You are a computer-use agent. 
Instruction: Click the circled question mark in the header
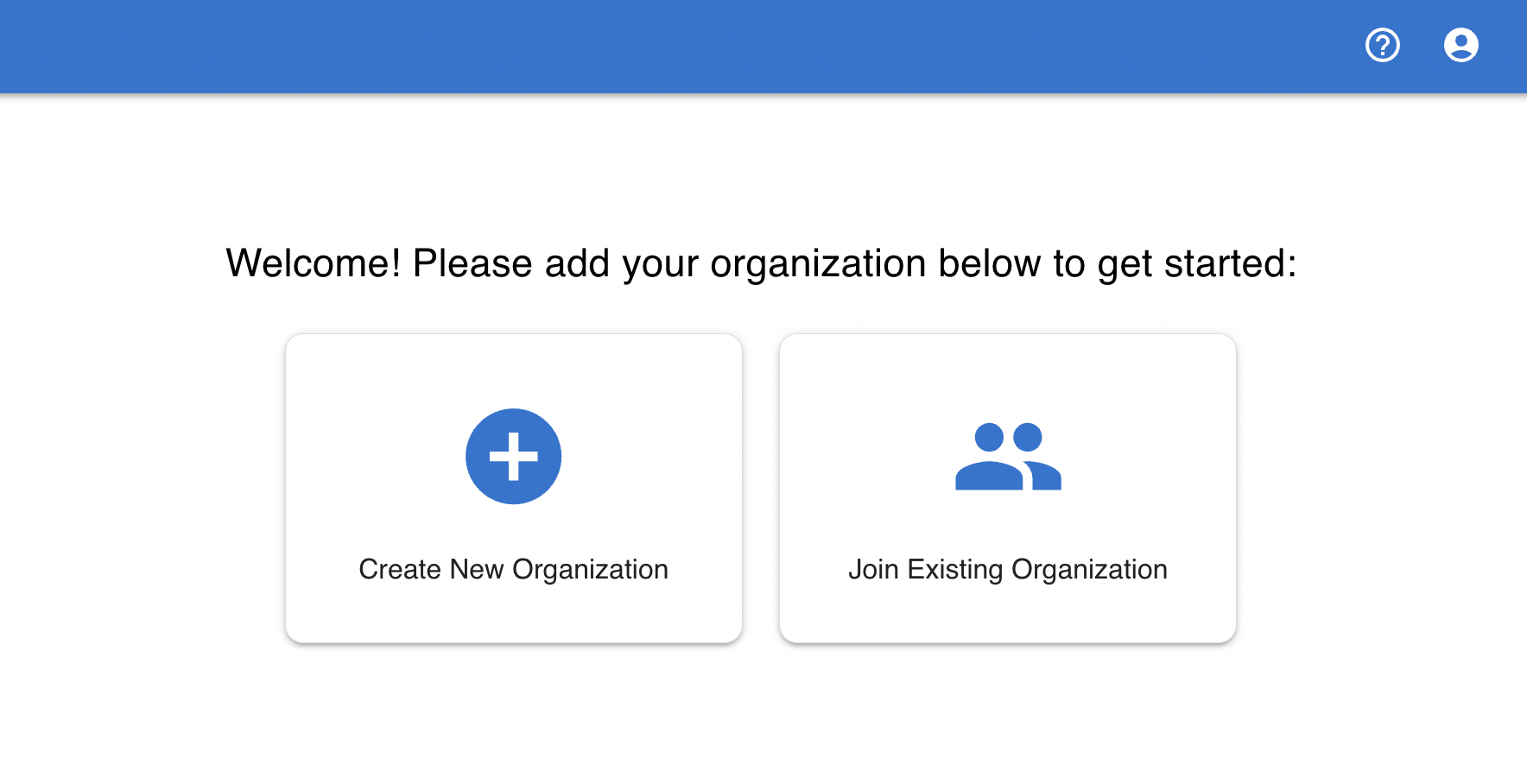pyautogui.click(x=1382, y=45)
